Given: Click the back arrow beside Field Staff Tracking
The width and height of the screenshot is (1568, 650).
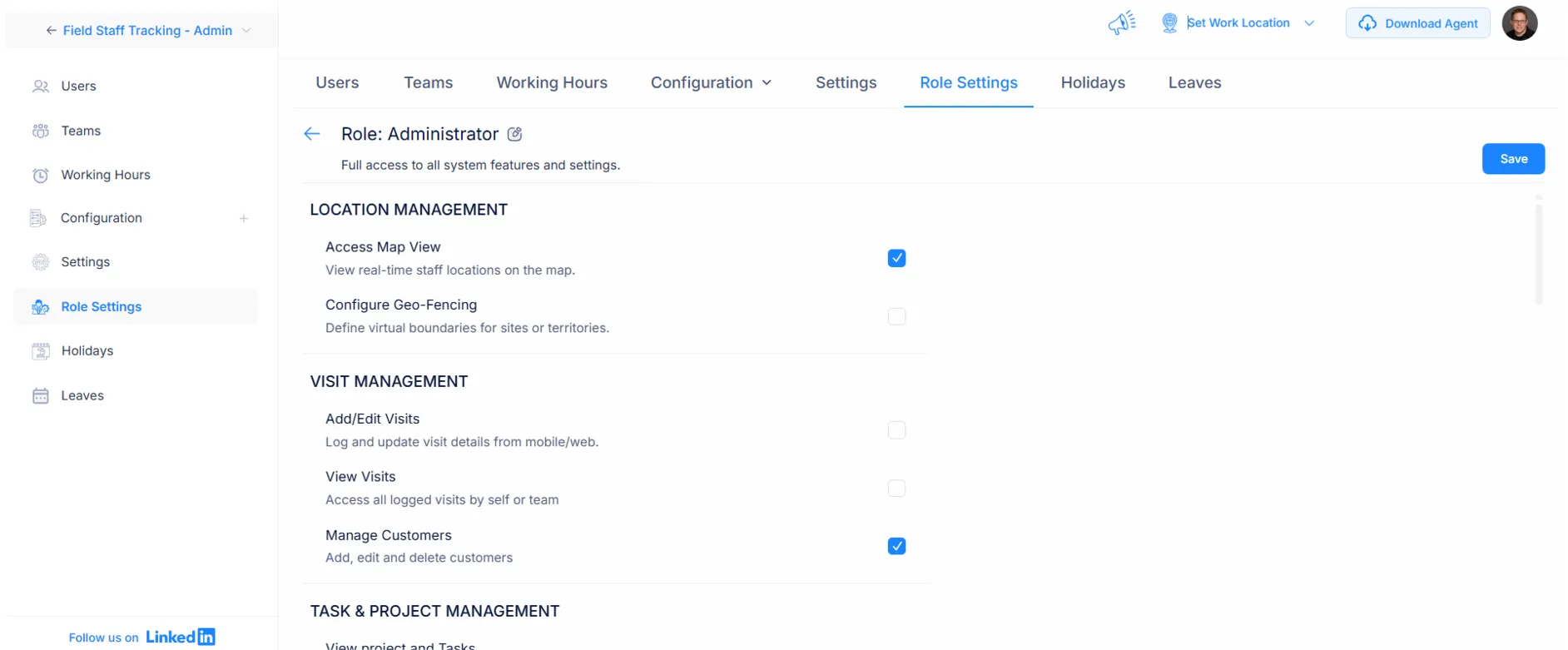Looking at the screenshot, I should (x=51, y=31).
